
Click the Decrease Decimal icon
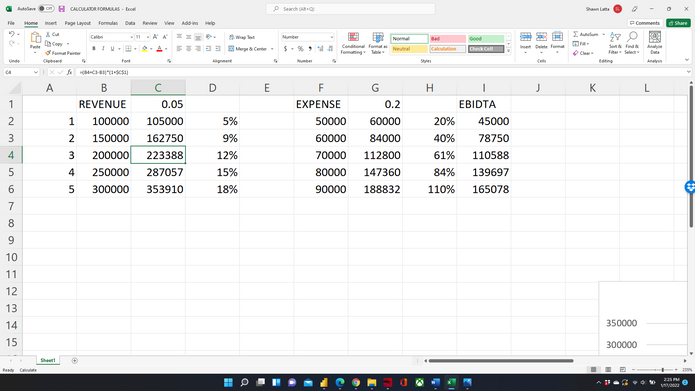(x=330, y=49)
